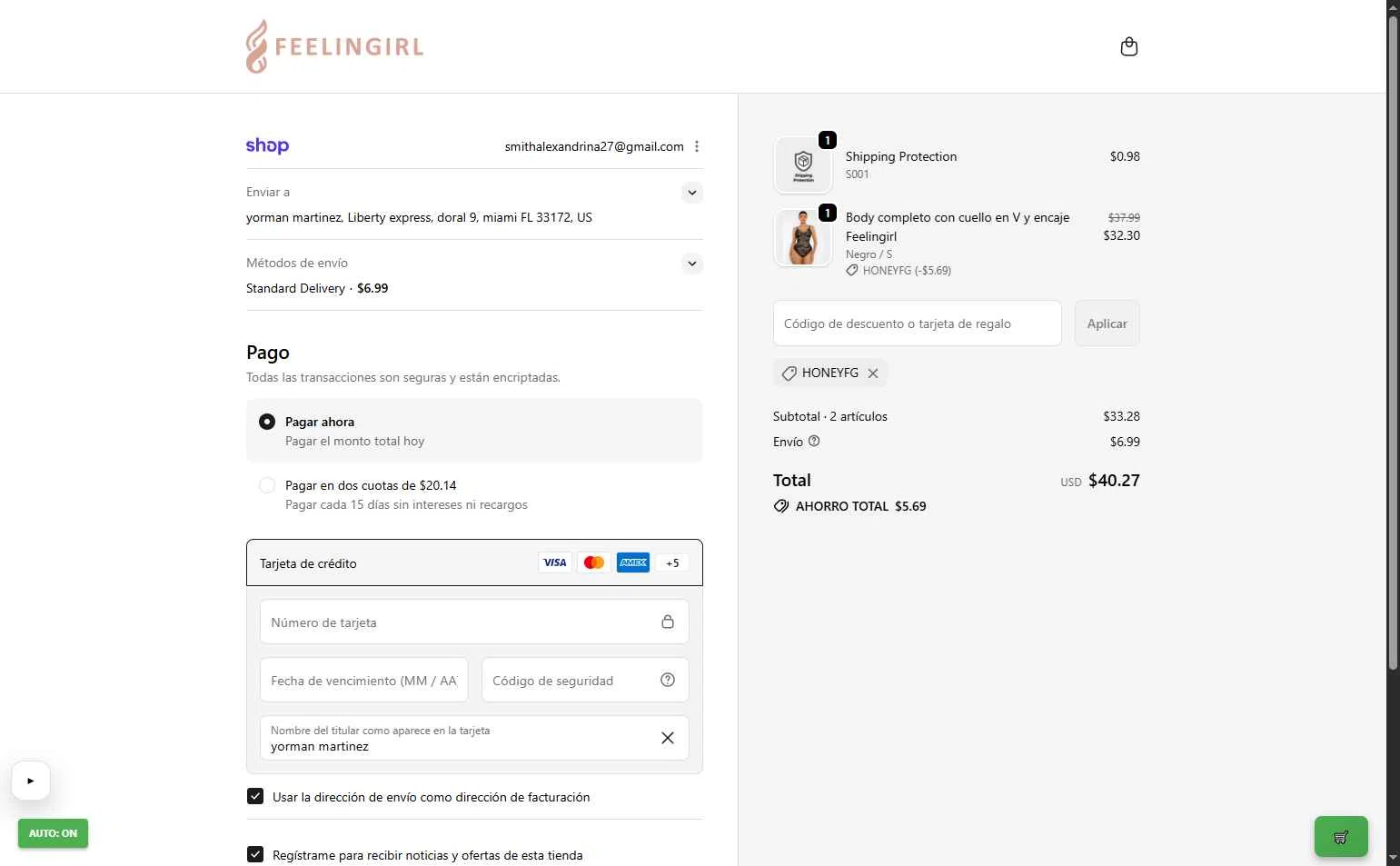
Task: Click the Mastercard card icon
Action: click(594, 562)
